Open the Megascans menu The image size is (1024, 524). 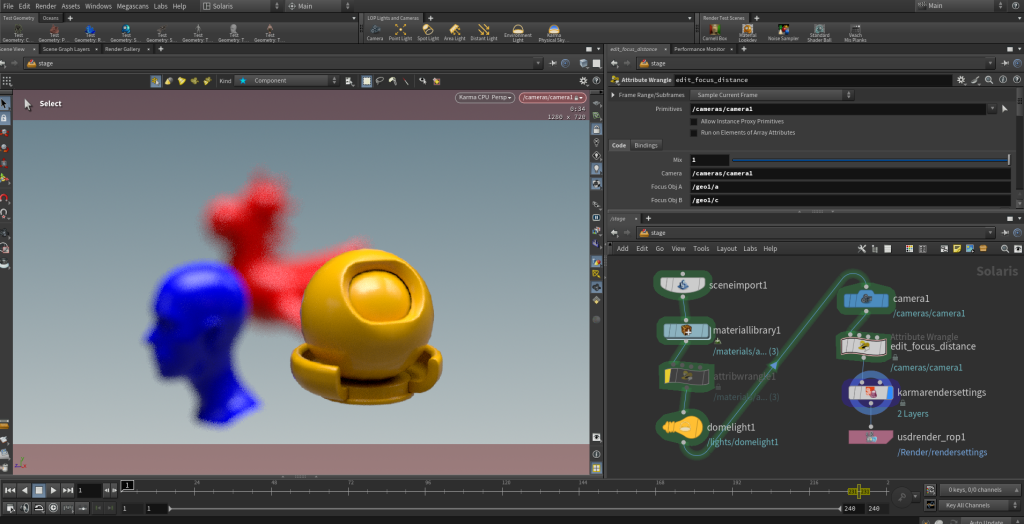132,6
